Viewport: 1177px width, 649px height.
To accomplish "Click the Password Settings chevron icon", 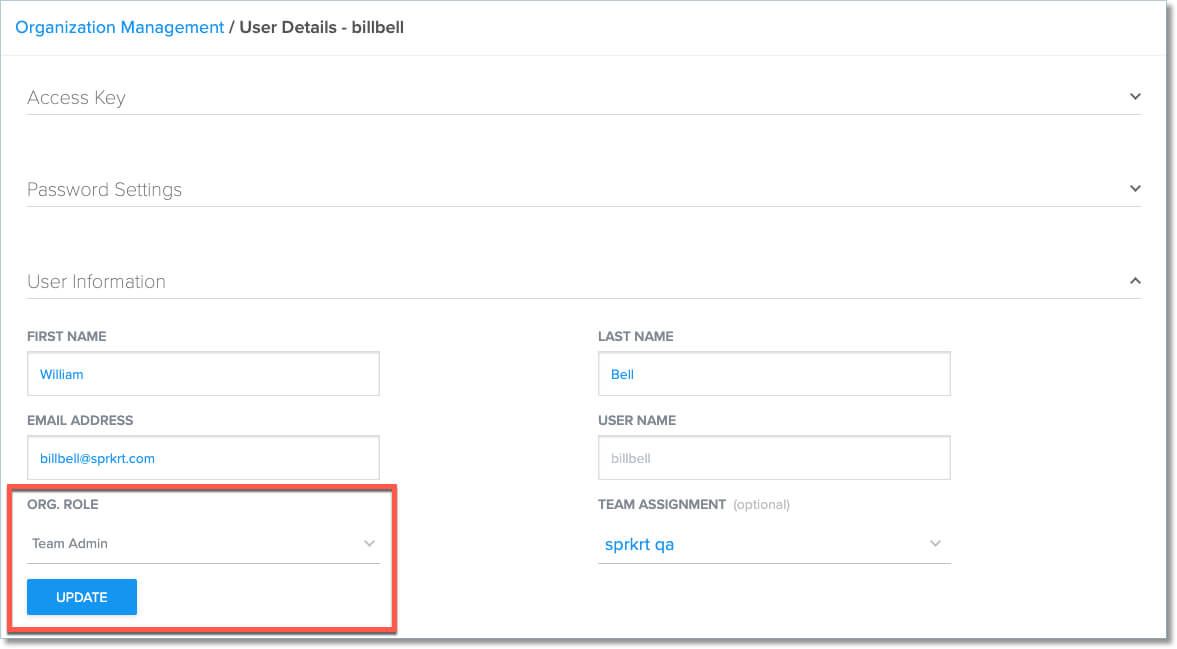I will 1135,188.
